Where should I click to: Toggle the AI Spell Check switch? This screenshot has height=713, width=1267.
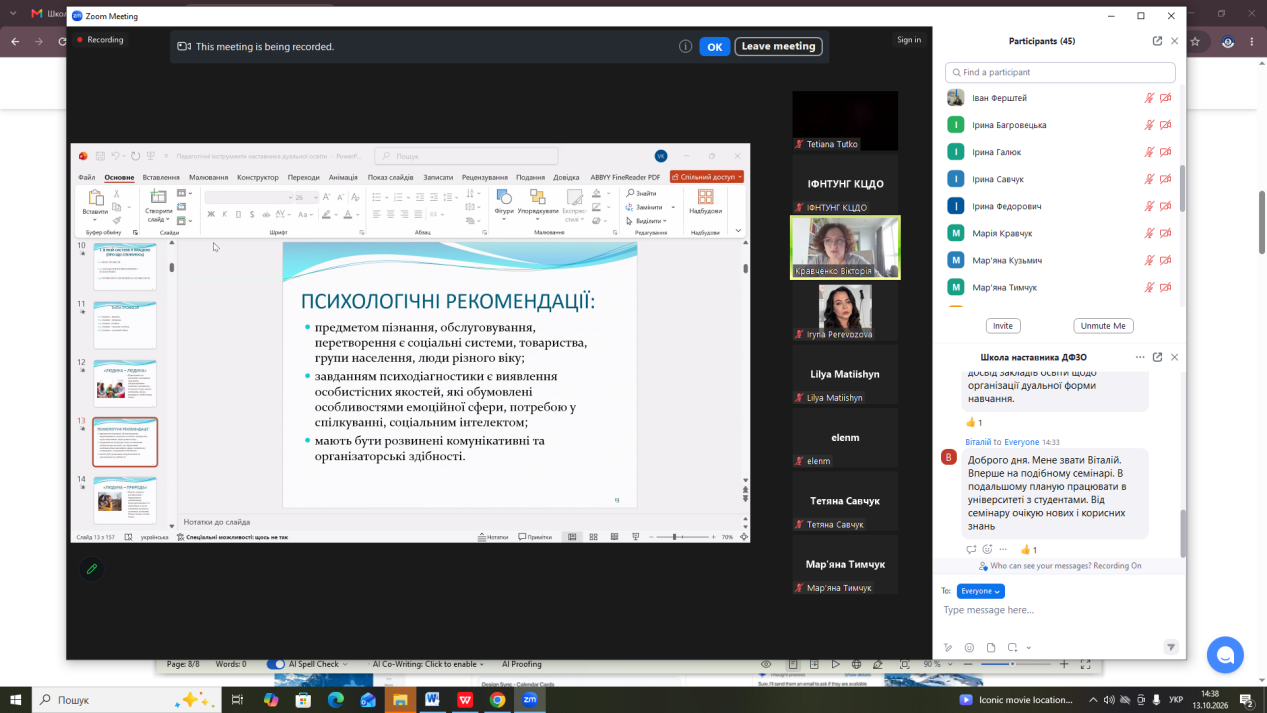(276, 664)
